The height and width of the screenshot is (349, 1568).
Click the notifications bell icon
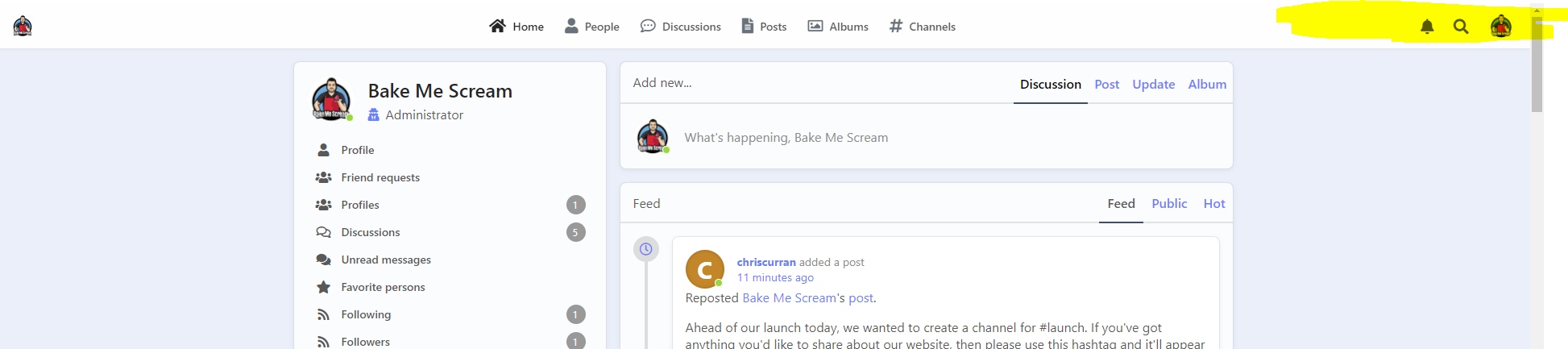1427,27
